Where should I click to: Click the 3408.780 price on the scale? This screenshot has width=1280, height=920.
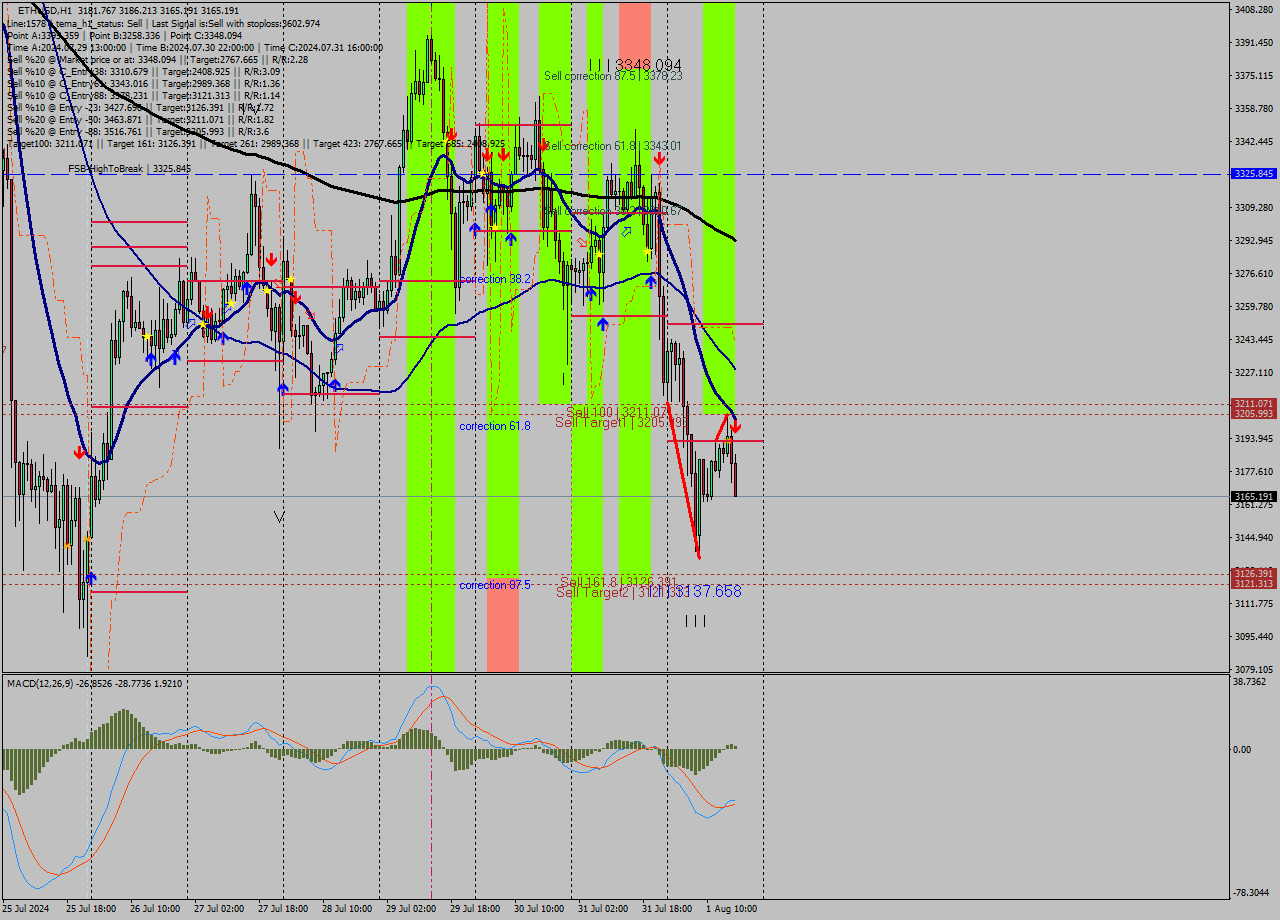(1254, 10)
